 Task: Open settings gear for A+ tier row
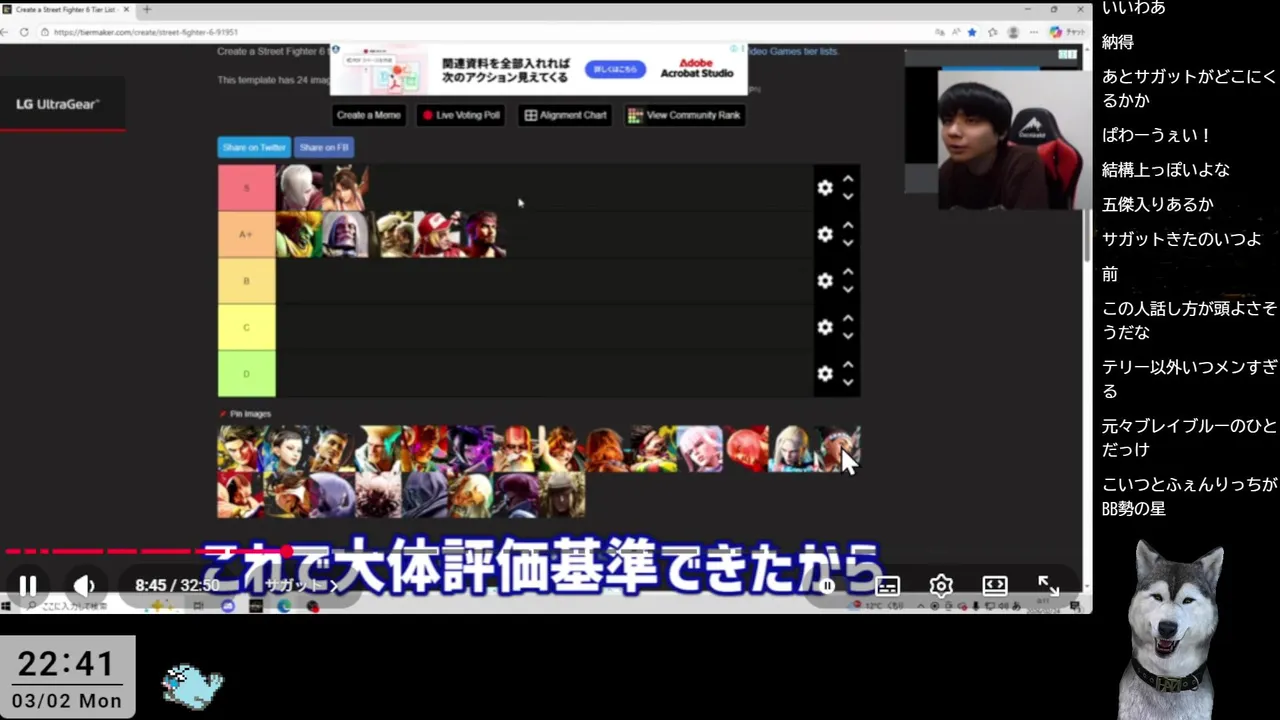tap(825, 234)
